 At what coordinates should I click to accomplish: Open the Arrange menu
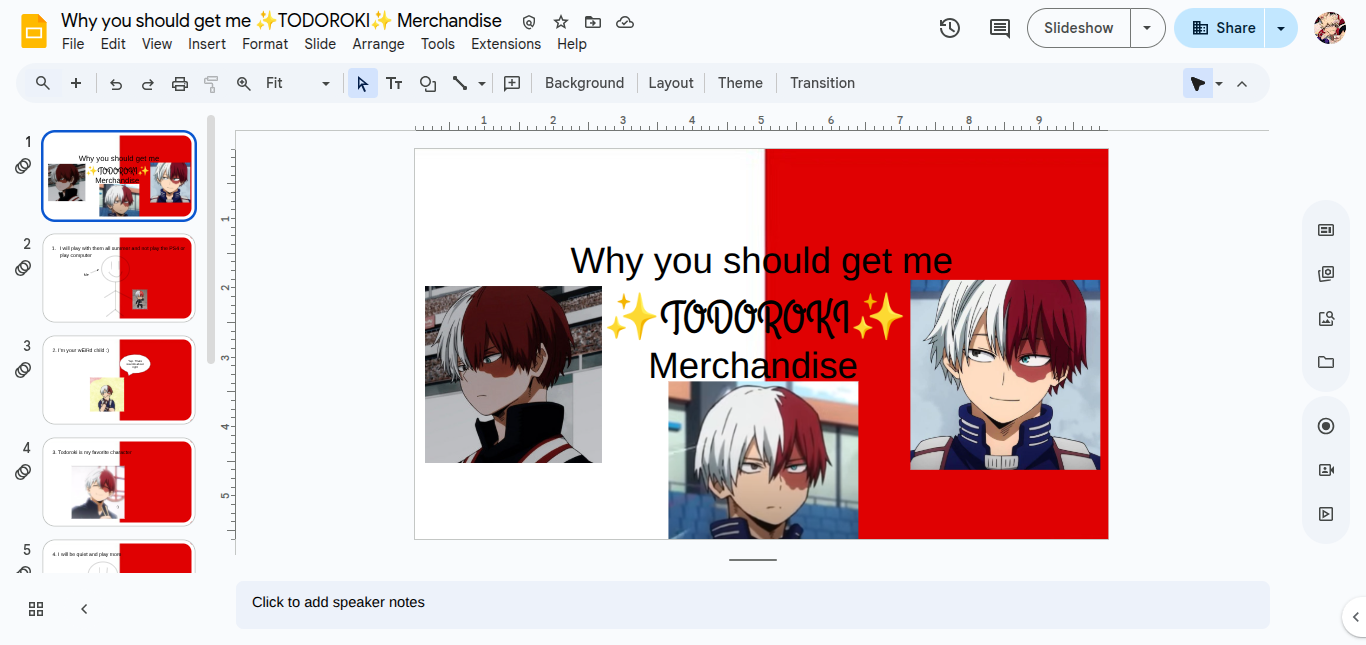point(378,44)
